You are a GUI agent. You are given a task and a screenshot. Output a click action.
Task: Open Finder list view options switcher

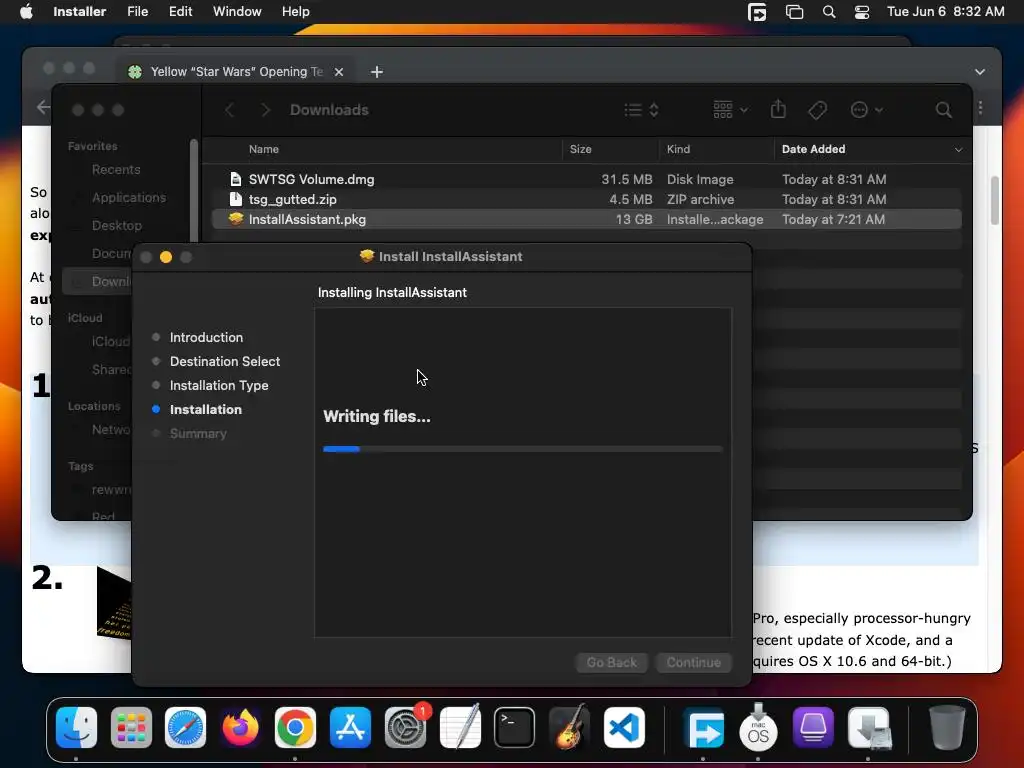641,110
